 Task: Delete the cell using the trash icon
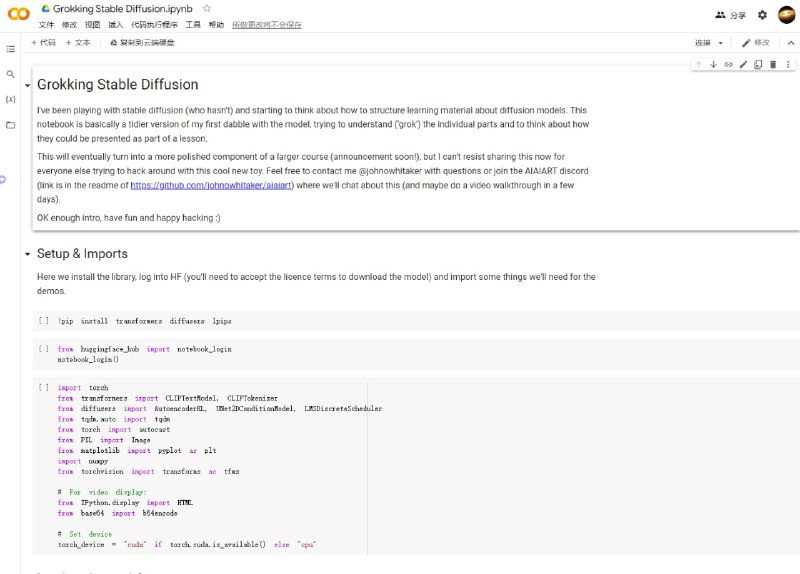773,64
